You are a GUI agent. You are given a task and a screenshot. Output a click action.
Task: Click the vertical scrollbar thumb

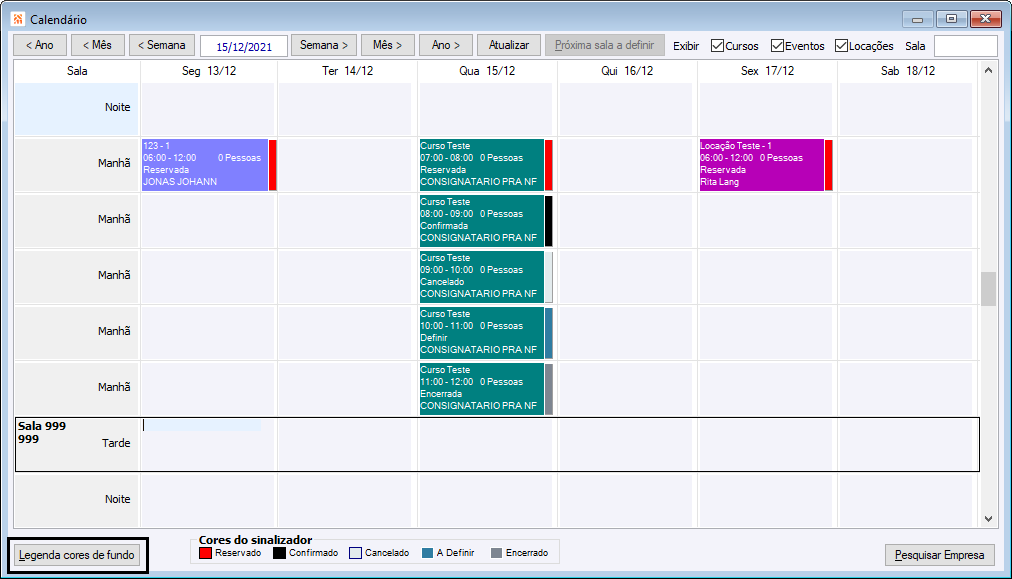pyautogui.click(x=988, y=289)
